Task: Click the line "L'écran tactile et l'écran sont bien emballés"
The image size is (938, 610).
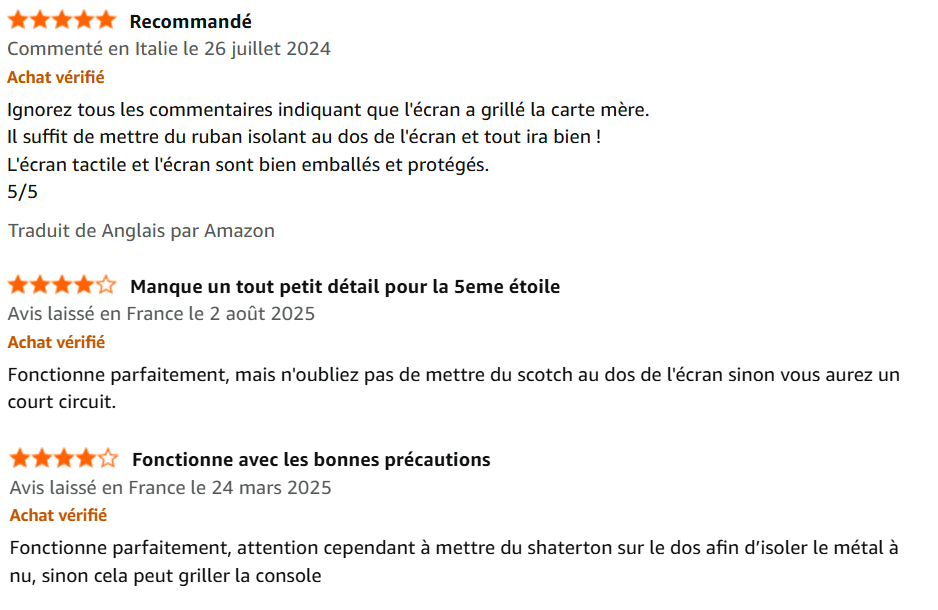Action: tap(248, 165)
